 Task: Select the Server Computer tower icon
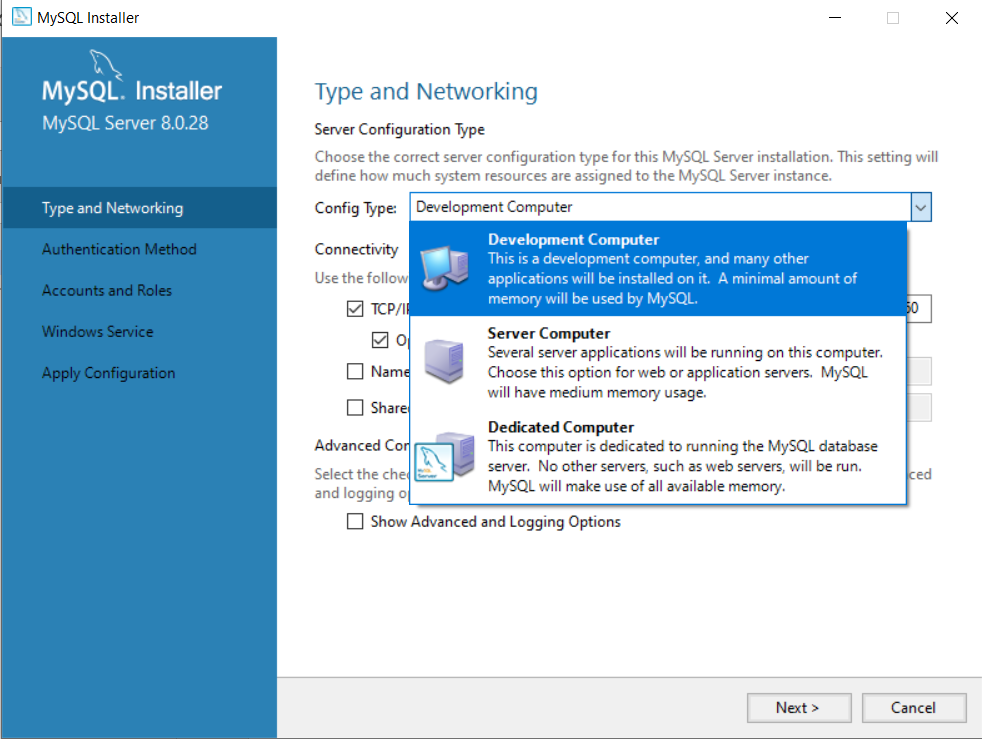pyautogui.click(x=443, y=357)
